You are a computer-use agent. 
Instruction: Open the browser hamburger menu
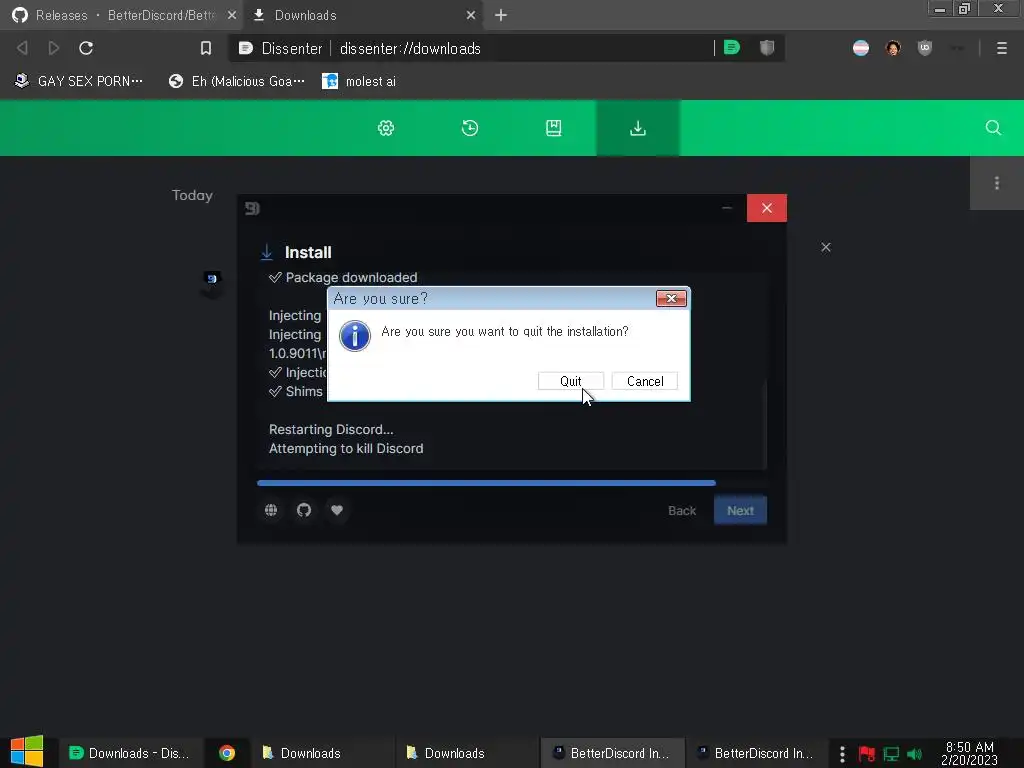coord(1001,48)
